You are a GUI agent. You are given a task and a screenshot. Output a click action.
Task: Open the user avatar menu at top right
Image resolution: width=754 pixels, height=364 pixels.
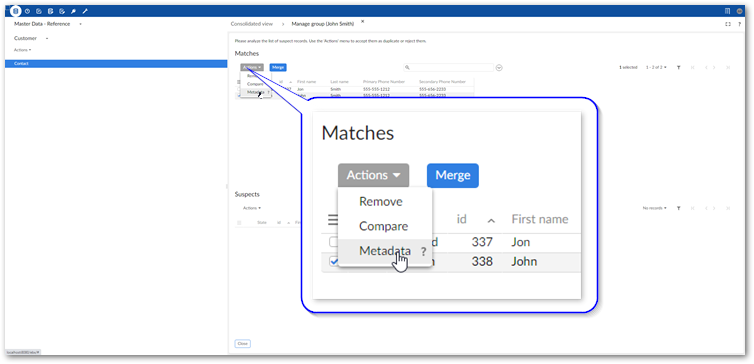click(x=740, y=11)
